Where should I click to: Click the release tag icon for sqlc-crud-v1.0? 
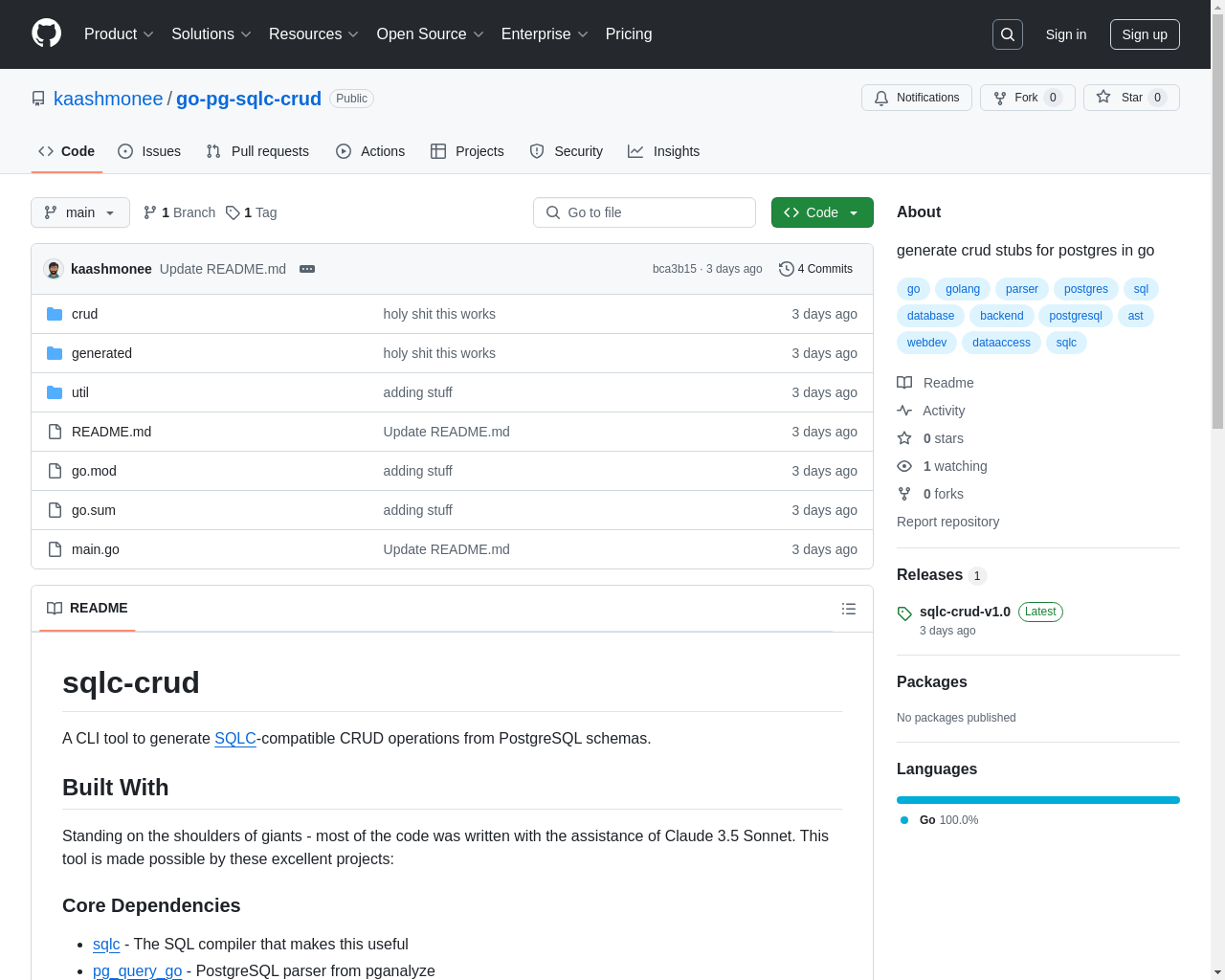pos(904,613)
